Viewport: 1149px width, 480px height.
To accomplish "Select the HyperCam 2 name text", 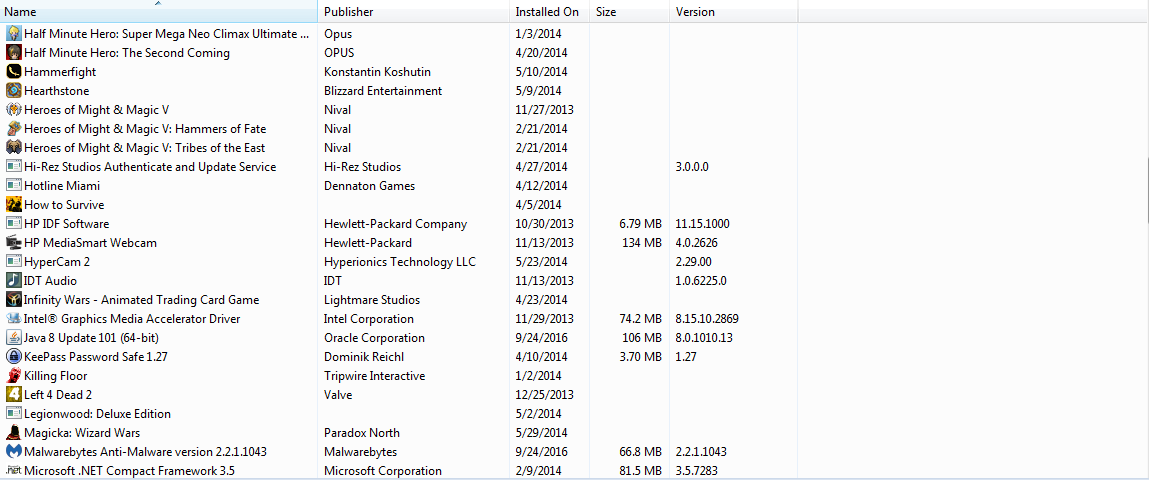I will [57, 262].
